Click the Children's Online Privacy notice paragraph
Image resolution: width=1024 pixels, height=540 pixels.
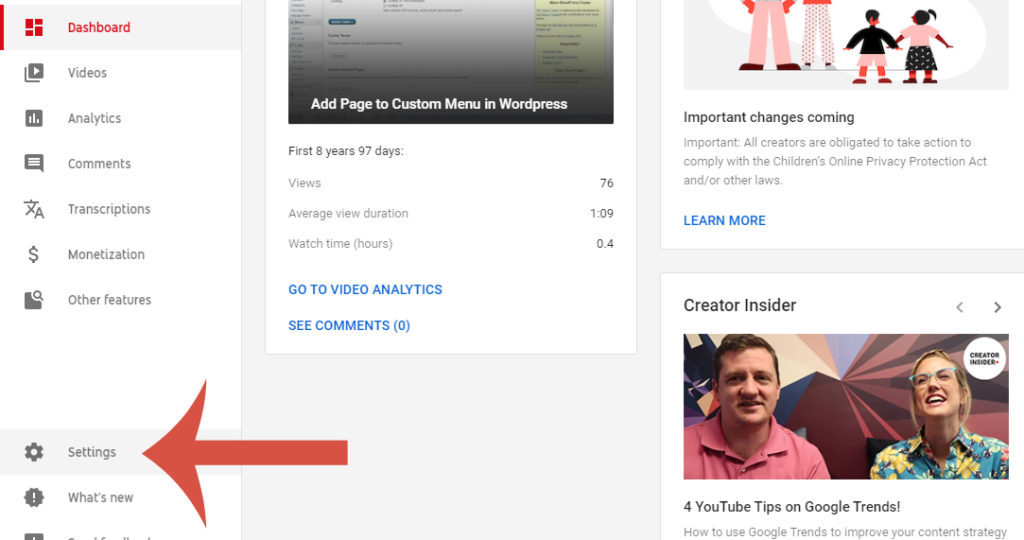(835, 161)
